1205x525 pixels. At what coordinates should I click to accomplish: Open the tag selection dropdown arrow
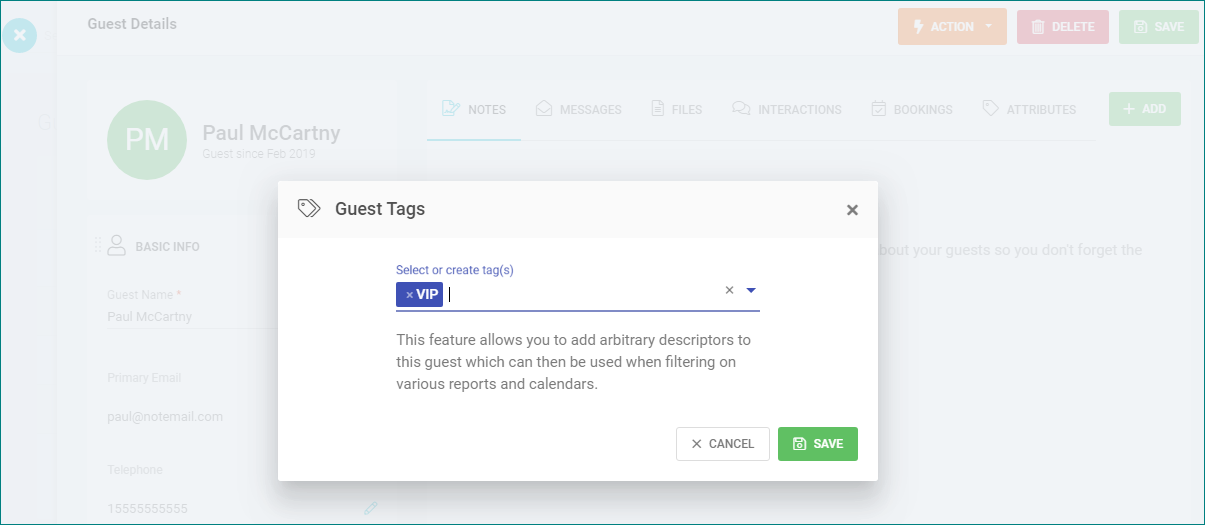coord(751,290)
